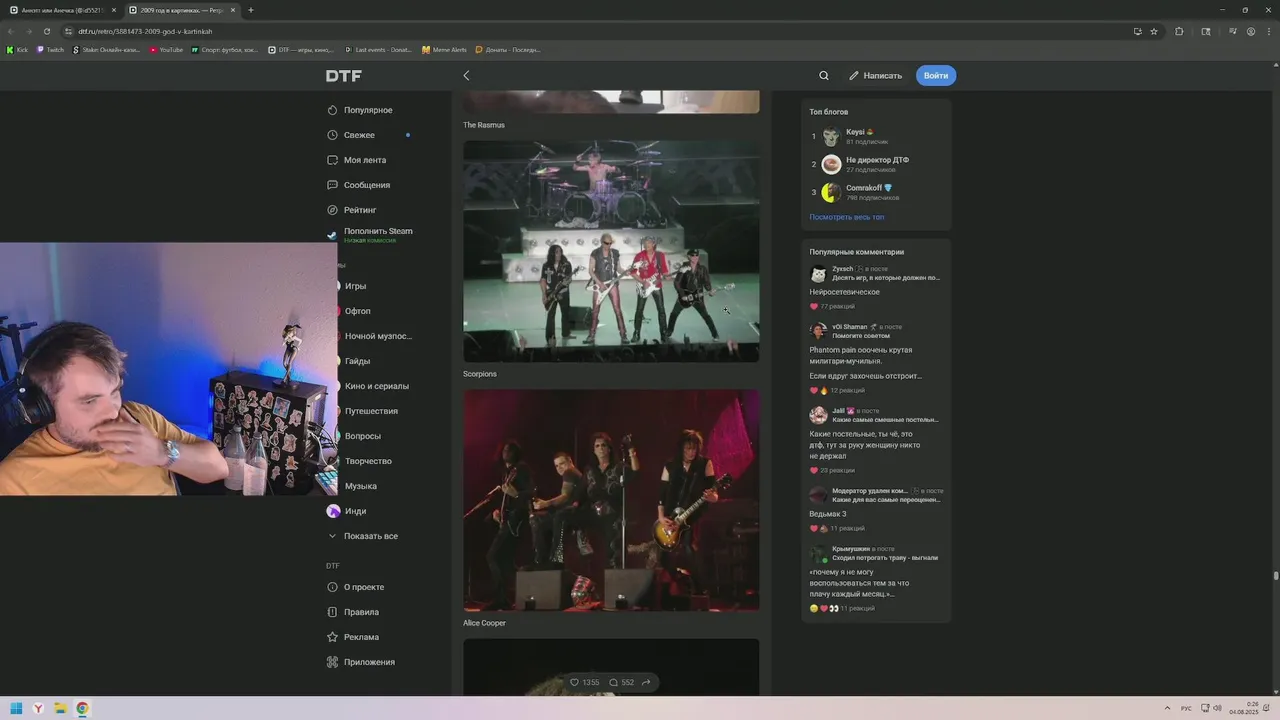Open Моя лента in sidebar

pos(365,160)
